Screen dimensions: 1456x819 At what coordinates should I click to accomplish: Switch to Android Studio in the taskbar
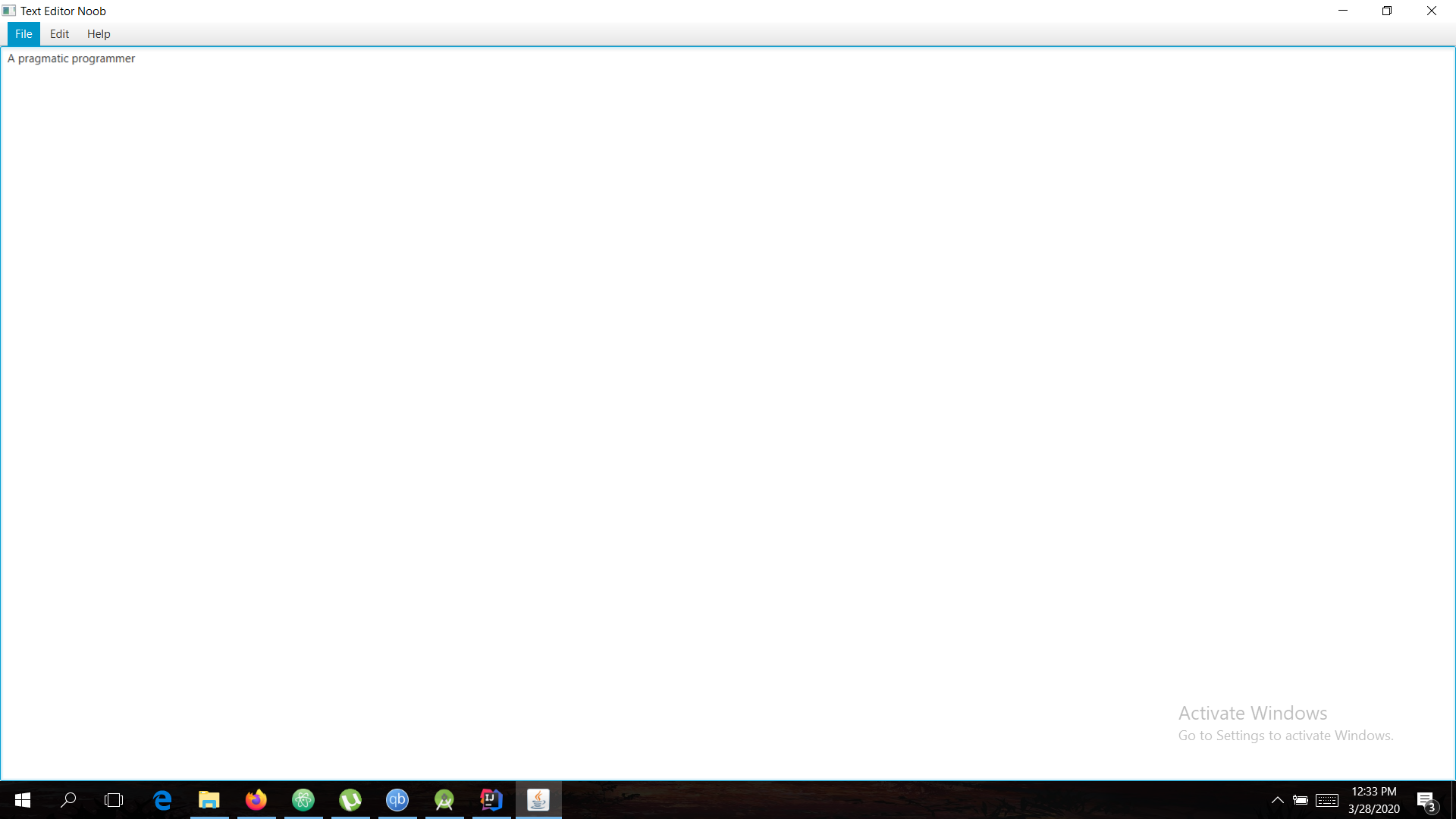(444, 800)
